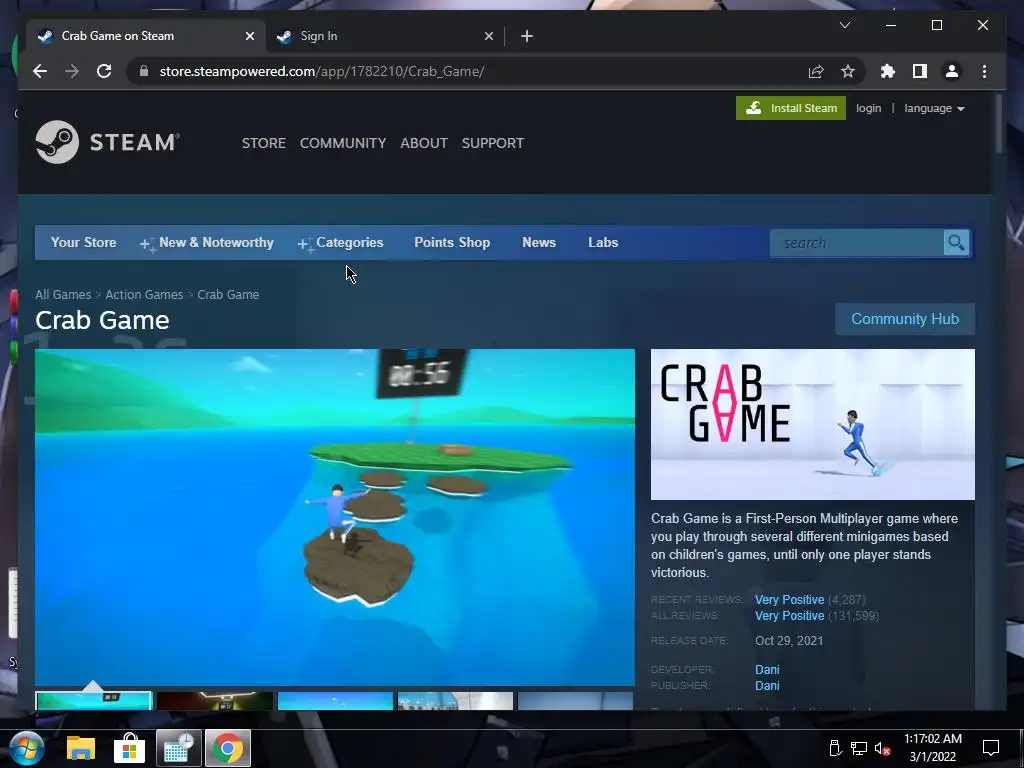Expand the tab search chevron
This screenshot has width=1024, height=768.
point(844,25)
